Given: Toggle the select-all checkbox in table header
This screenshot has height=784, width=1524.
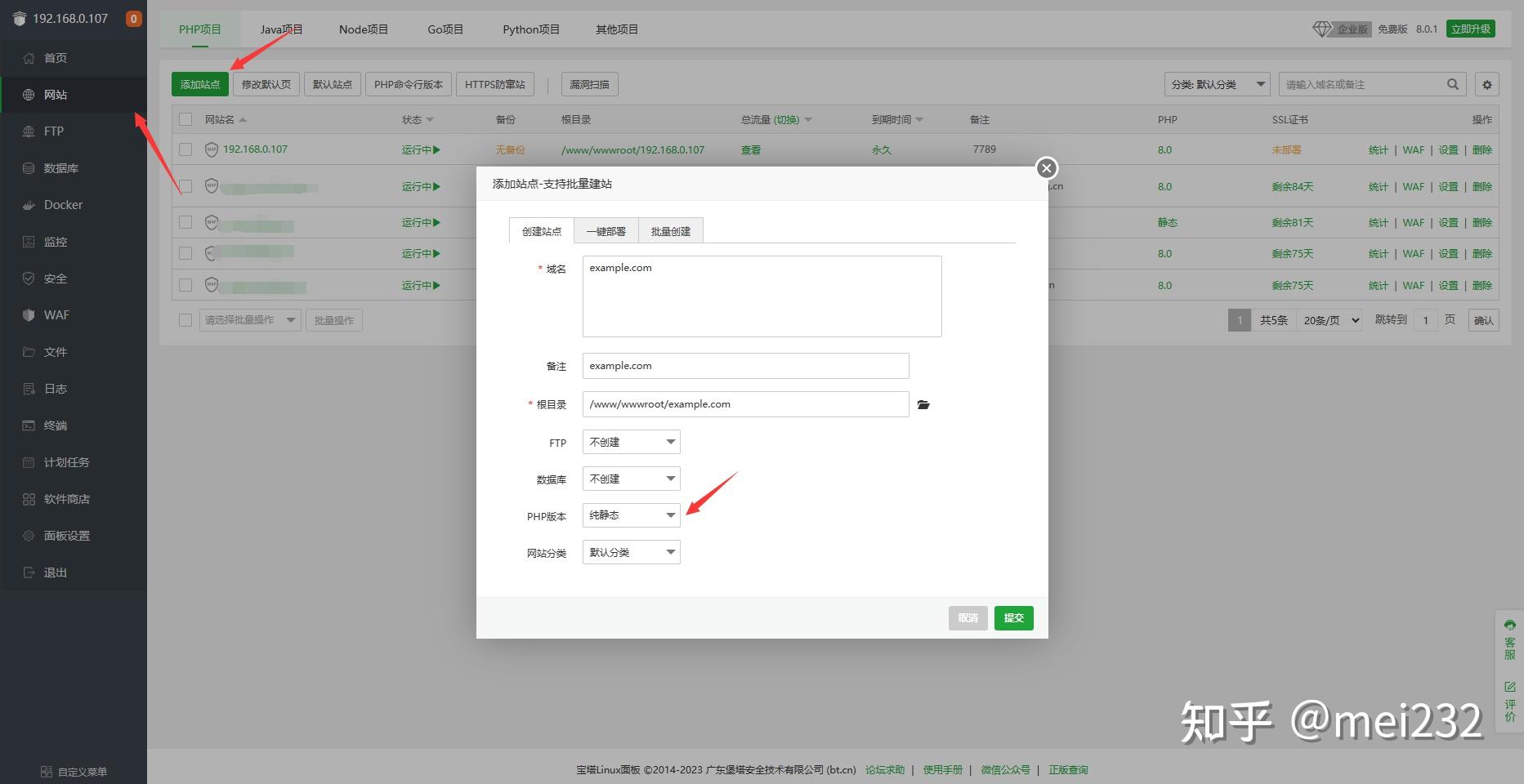Looking at the screenshot, I should [x=185, y=119].
